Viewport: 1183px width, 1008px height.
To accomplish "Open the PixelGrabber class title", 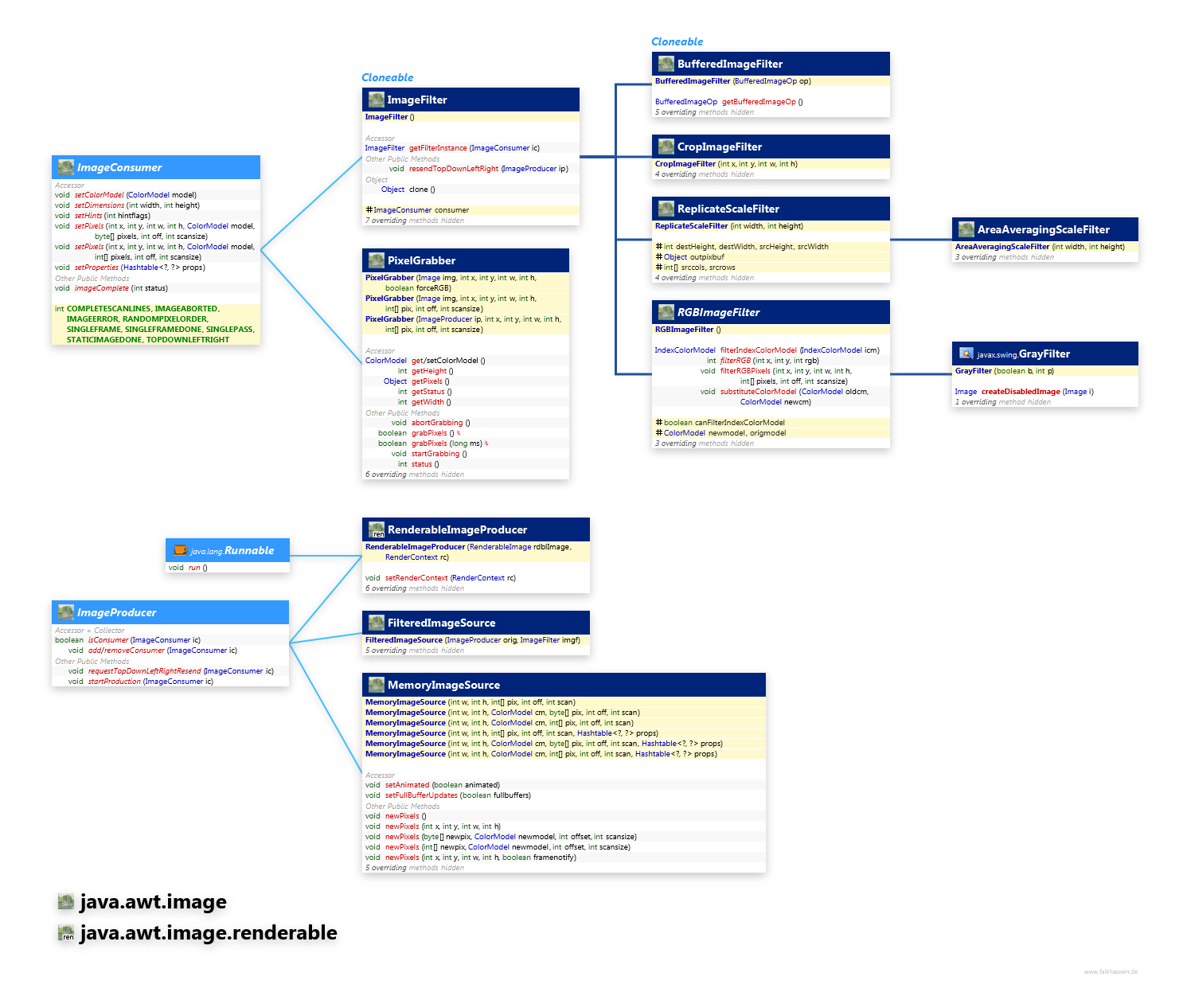I will pos(421,260).
